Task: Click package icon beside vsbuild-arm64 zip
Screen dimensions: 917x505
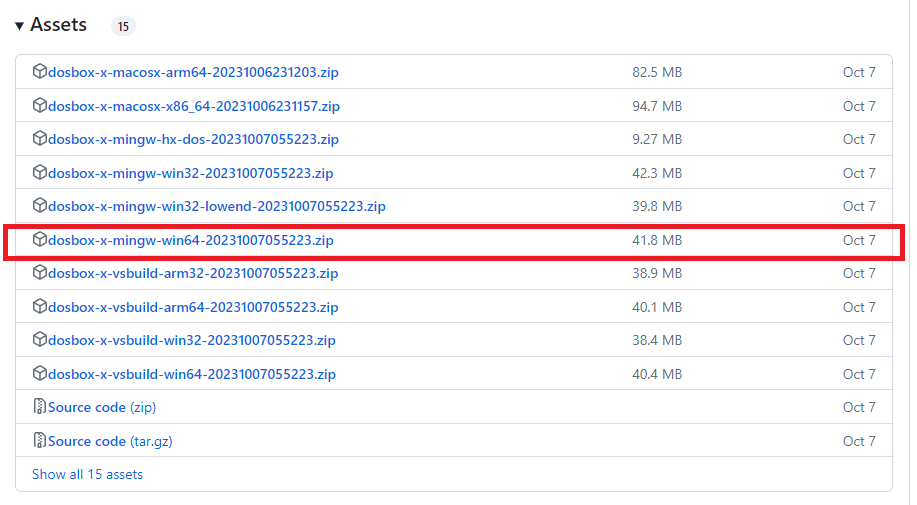Action: [x=39, y=306]
